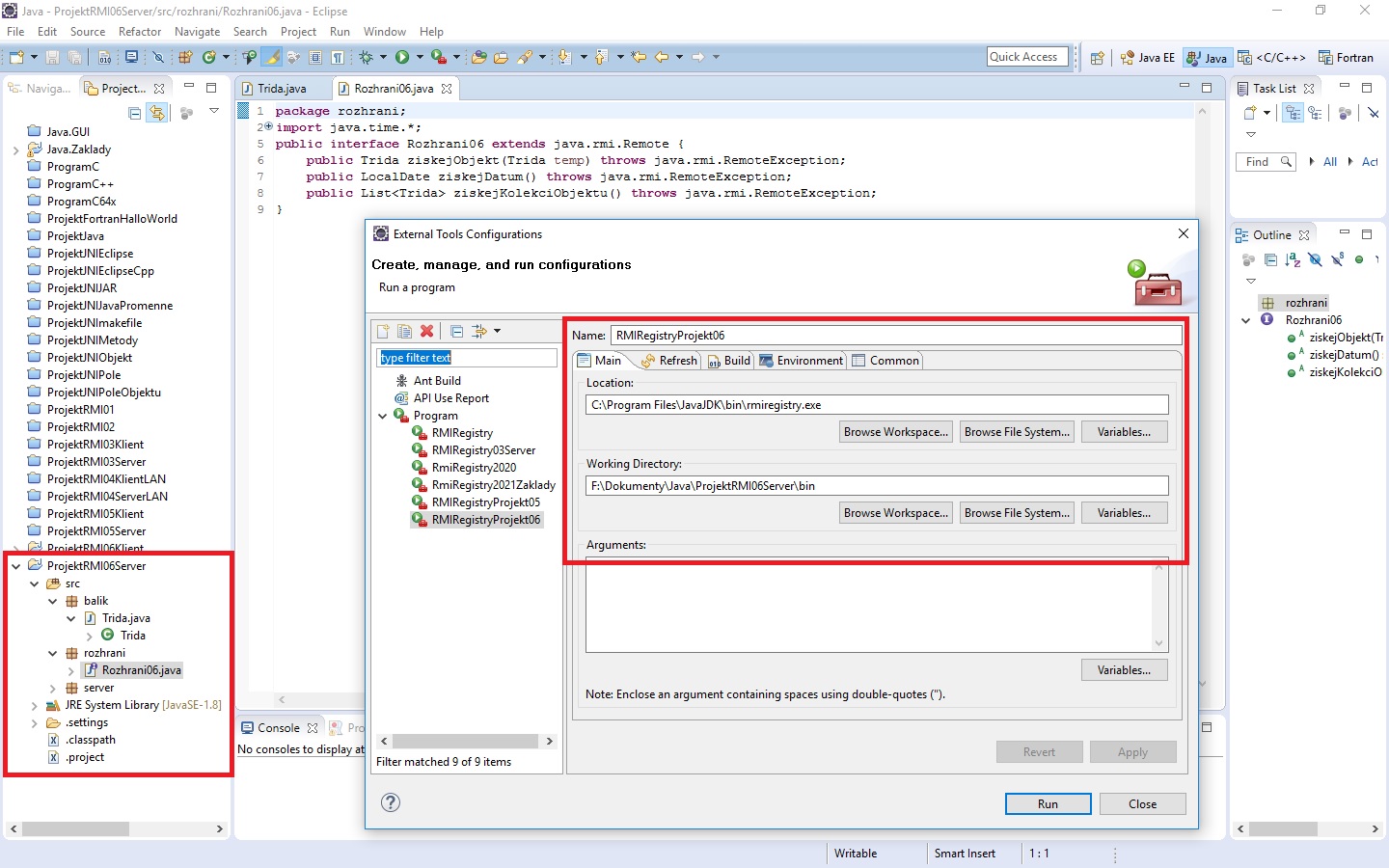Click the configurations list horizontal scrollbar

click(466, 741)
